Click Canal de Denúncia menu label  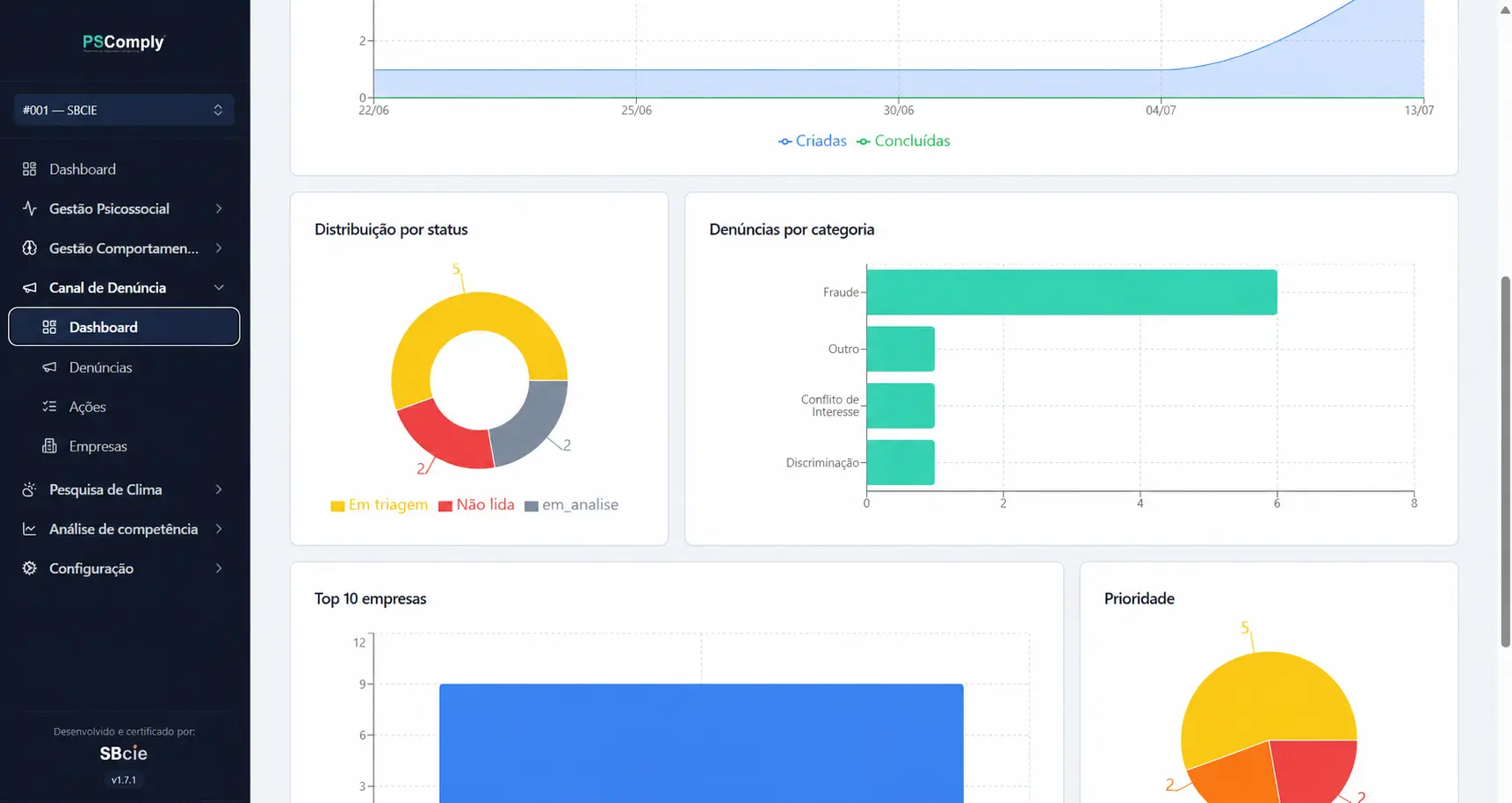pos(107,287)
